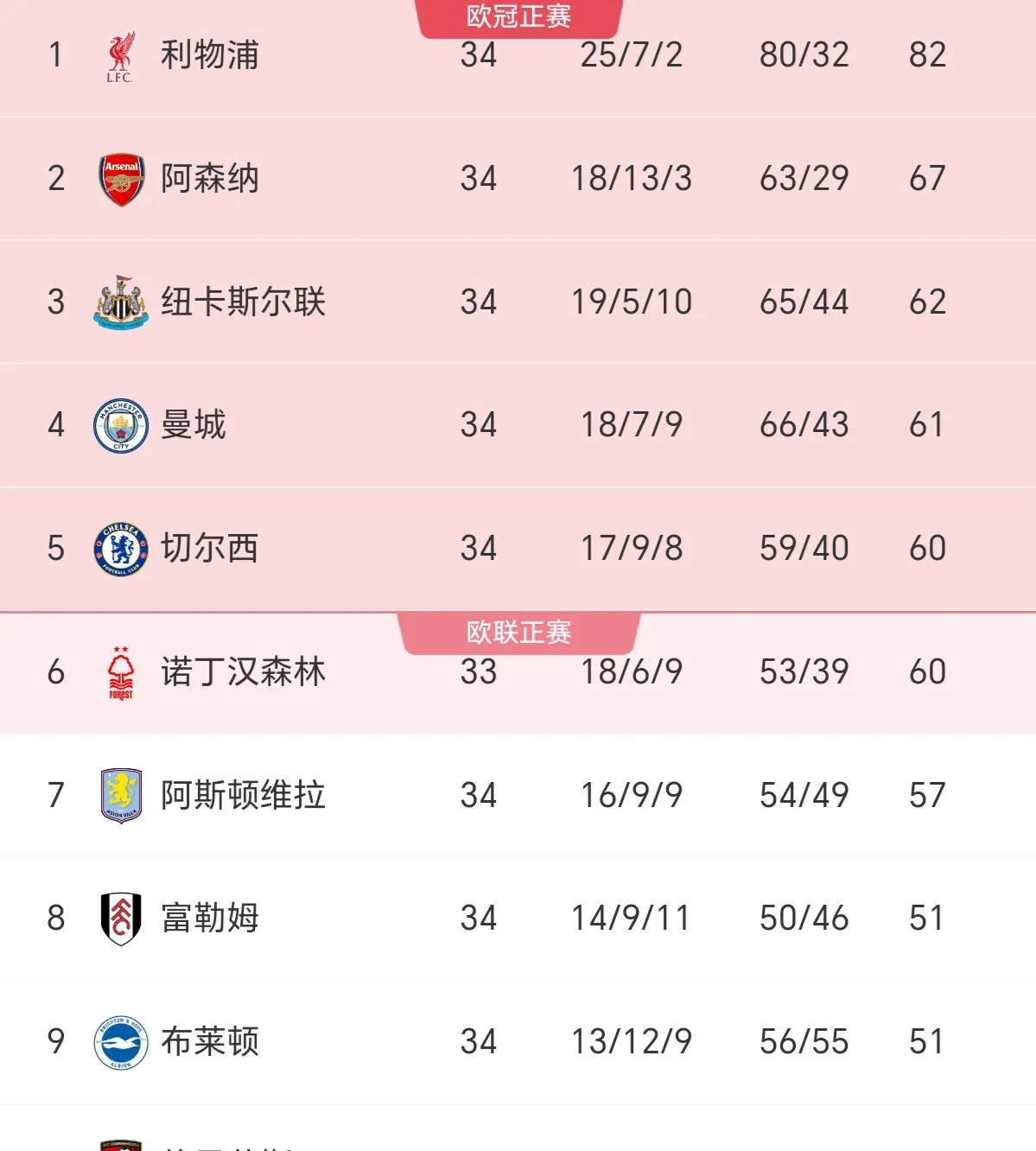
Task: Open team page for 阿森纳
Action: [x=210, y=179]
